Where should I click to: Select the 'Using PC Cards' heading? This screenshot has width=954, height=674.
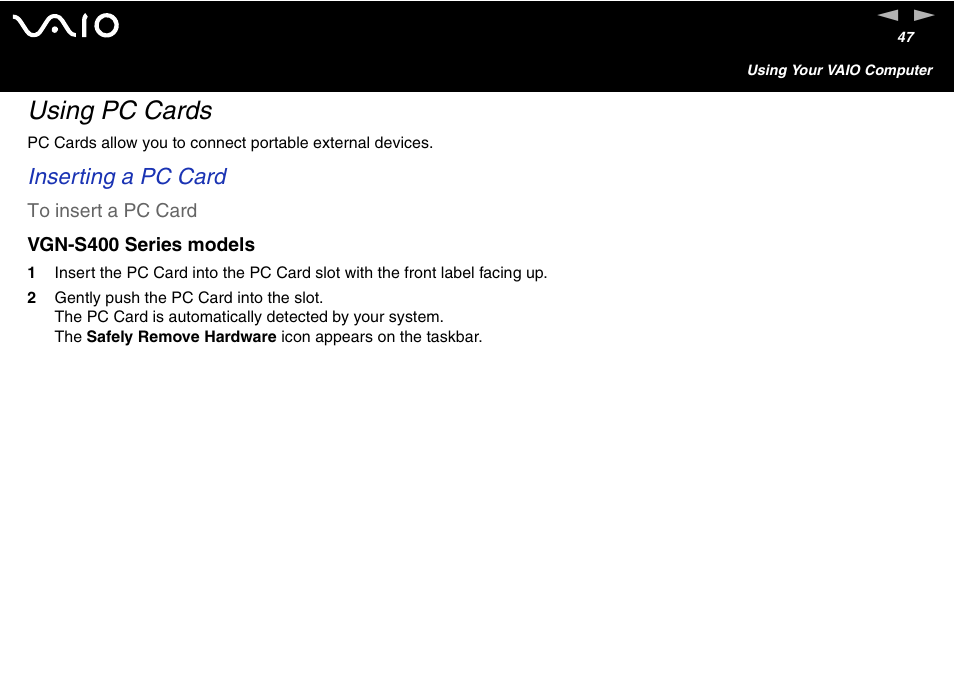tap(120, 111)
